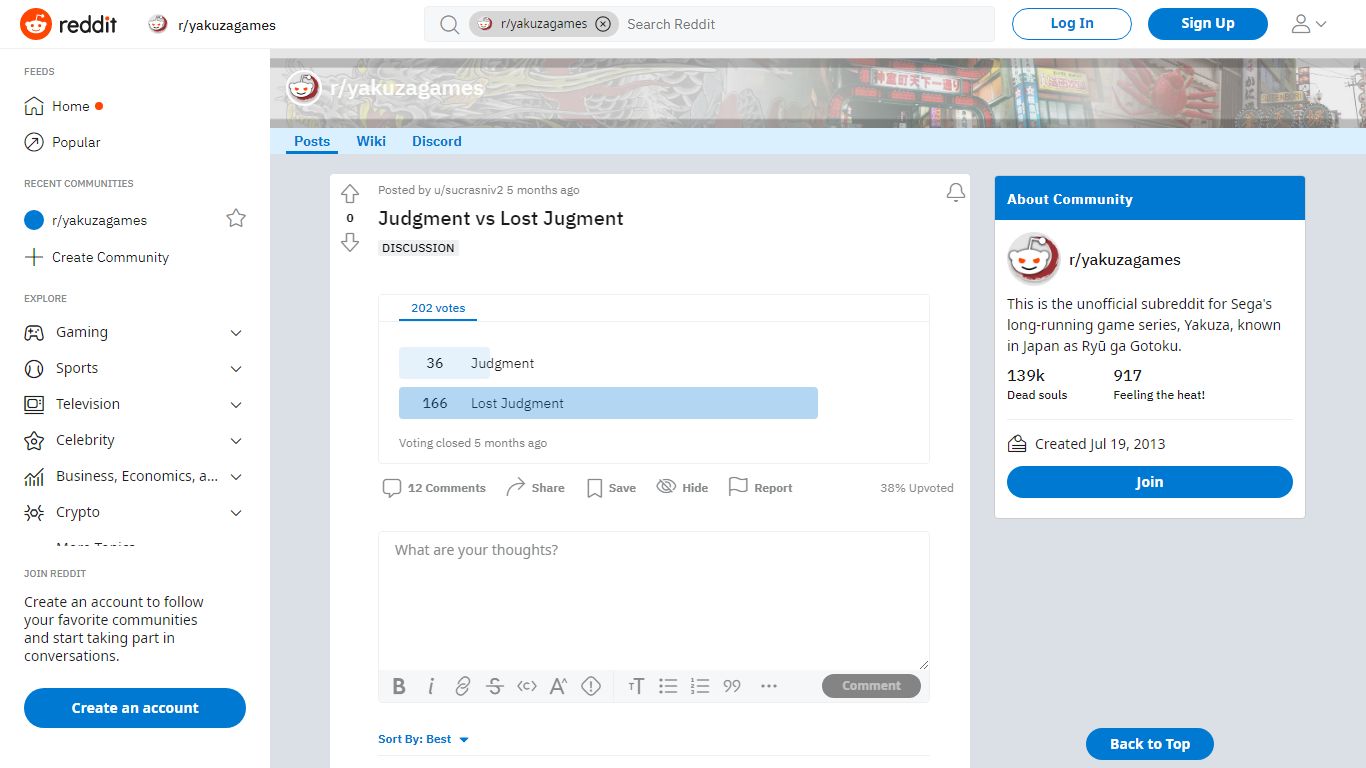1366x768 pixels.
Task: Remove the r/yakuzagames search filter chip
Action: tap(603, 24)
